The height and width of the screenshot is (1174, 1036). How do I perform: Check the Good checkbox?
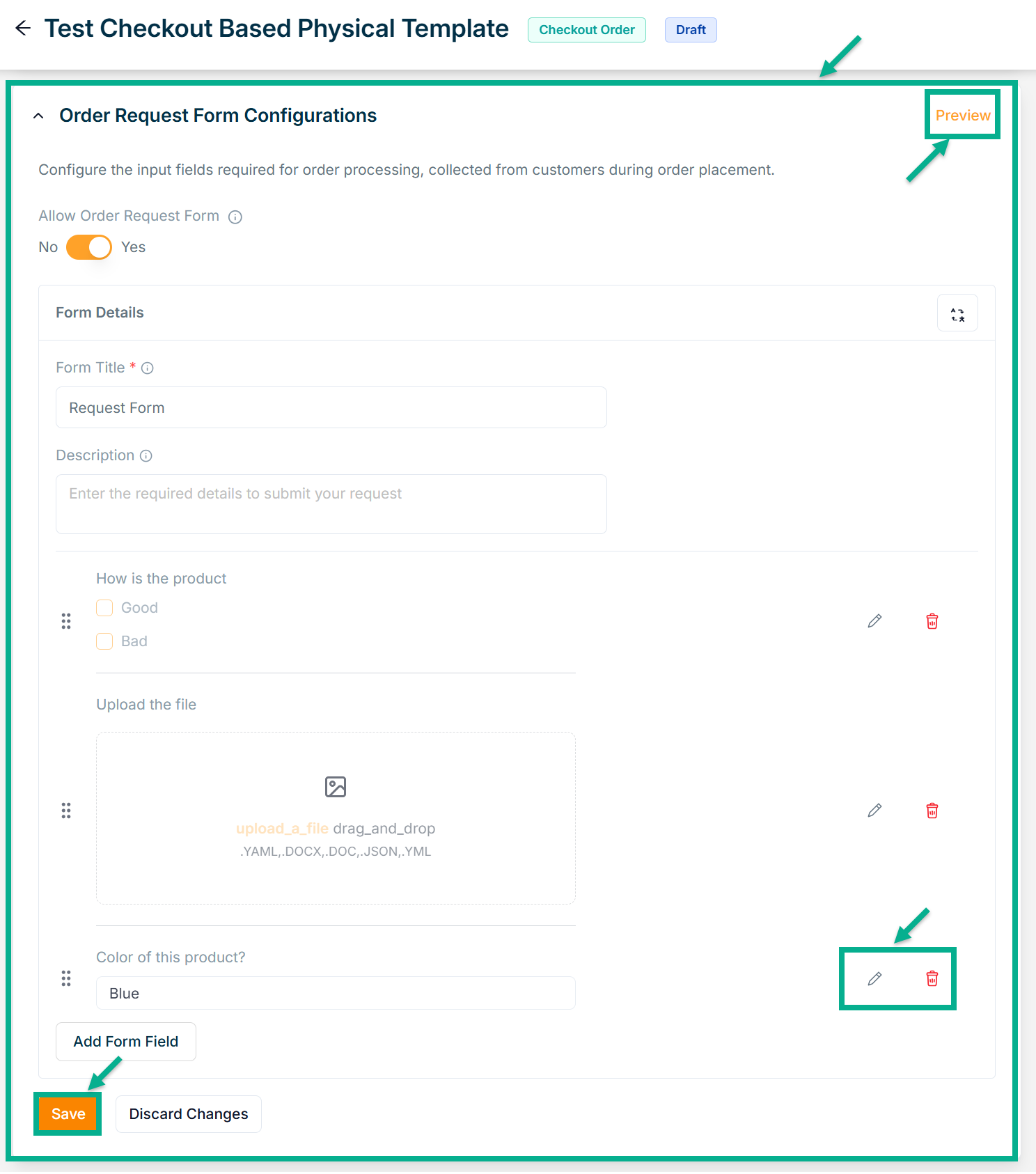click(x=104, y=608)
